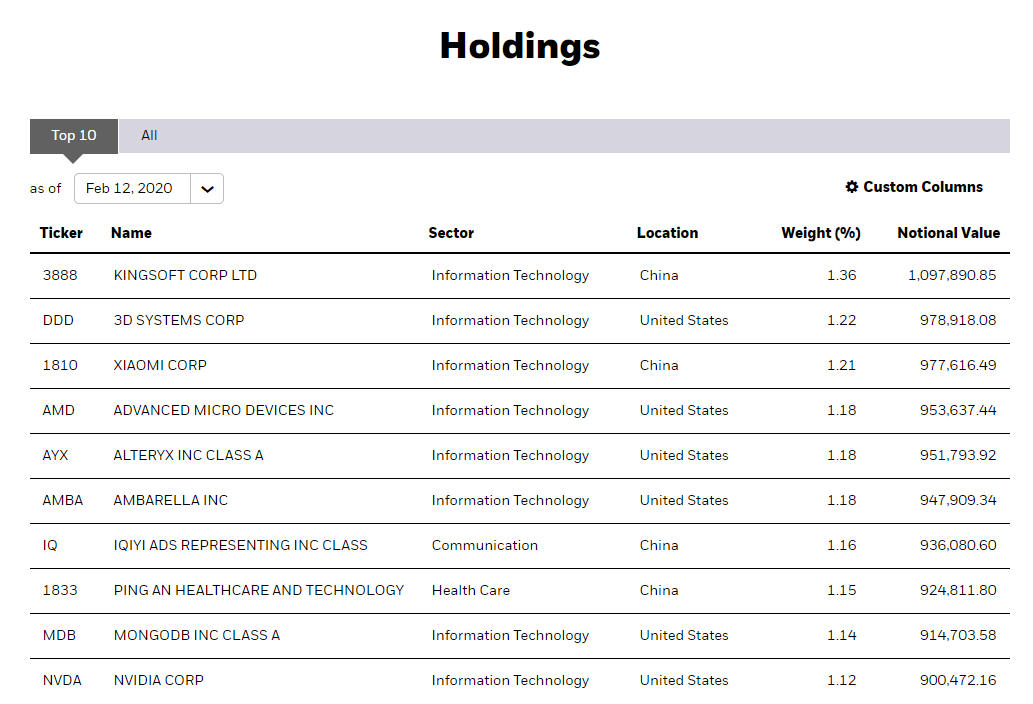Click ticker DDD cell

[x=58, y=320]
